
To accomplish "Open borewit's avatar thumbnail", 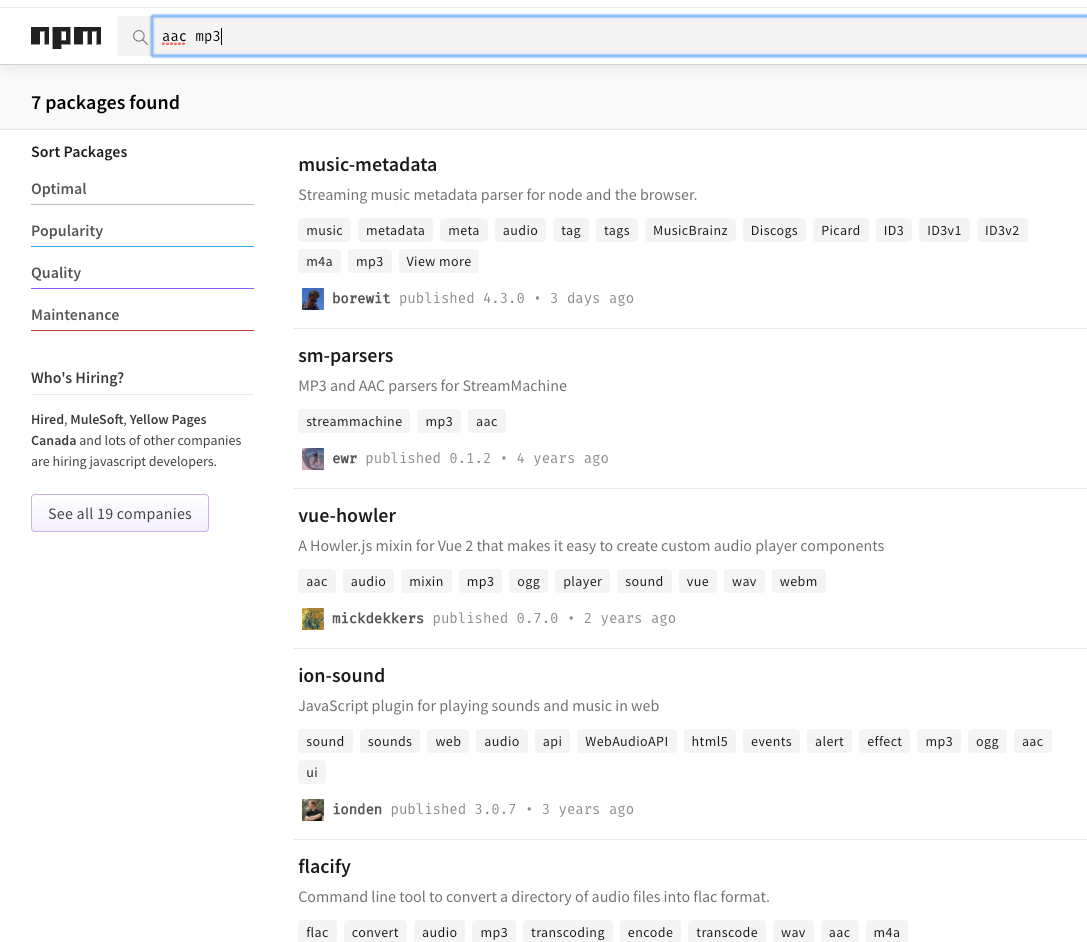I will pyautogui.click(x=313, y=299).
